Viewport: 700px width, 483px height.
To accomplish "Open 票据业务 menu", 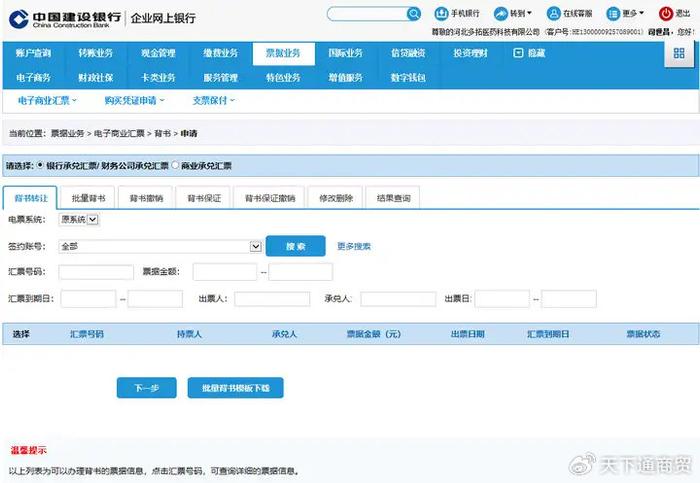I will click(283, 53).
